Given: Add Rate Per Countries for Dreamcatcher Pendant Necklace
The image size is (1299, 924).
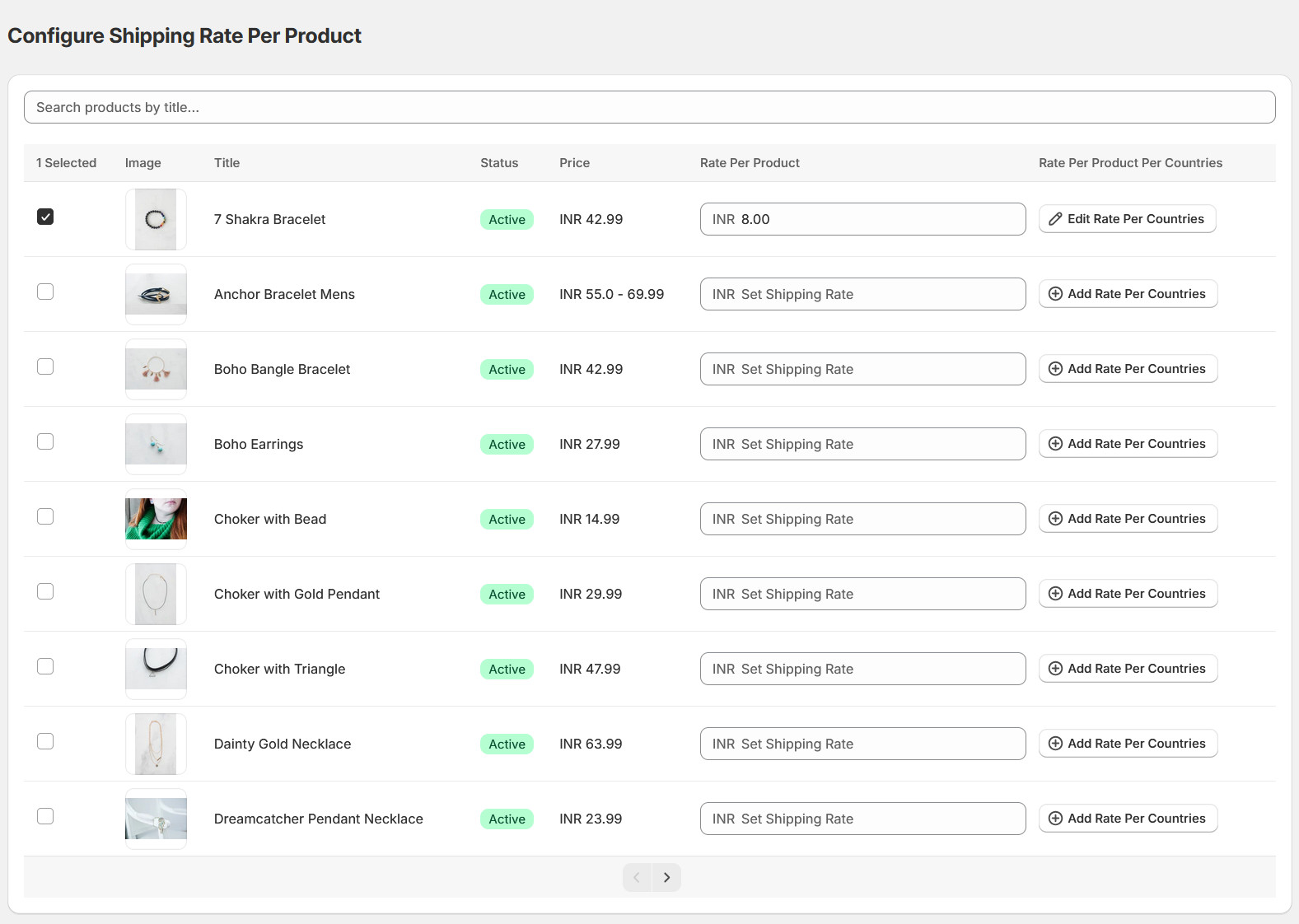Looking at the screenshot, I should pos(1128,819).
